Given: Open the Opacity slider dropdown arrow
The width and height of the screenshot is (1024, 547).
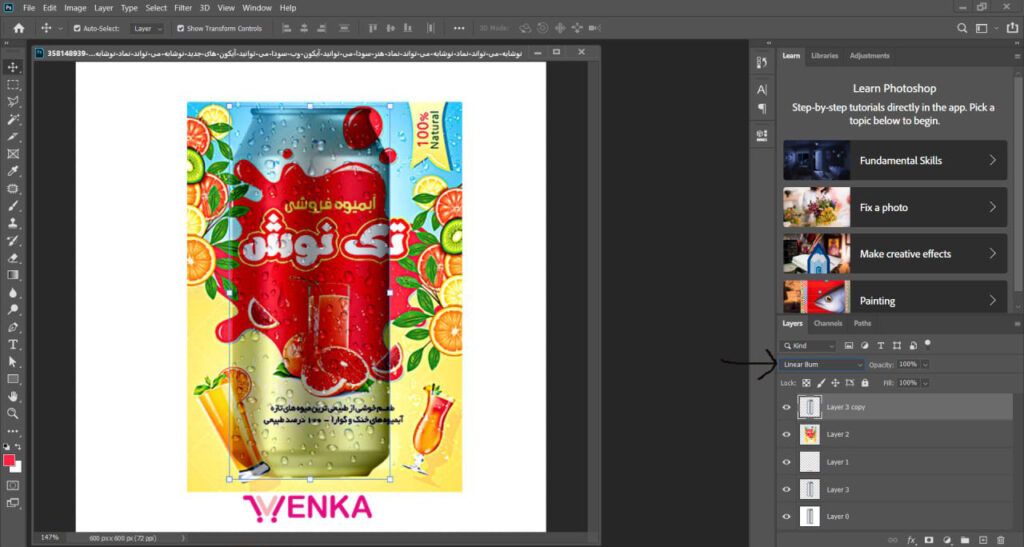Looking at the screenshot, I should click(925, 364).
